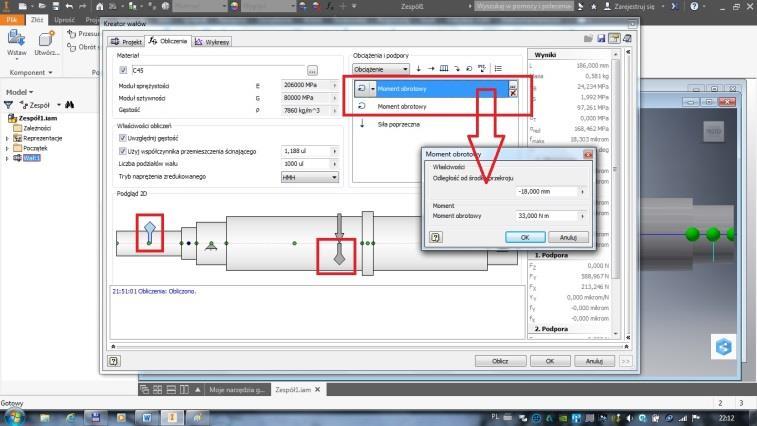Click OK in Moment obrotowy dialog
Image resolution: width=757 pixels, height=426 pixels.
click(x=525, y=237)
